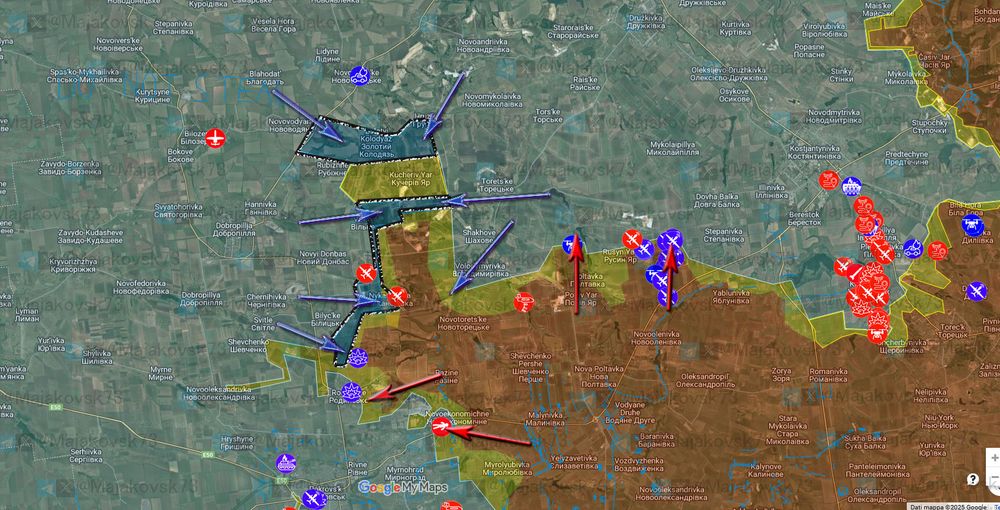Click the red marker at Novoekonomichne
The image size is (1000, 510).
[441, 426]
